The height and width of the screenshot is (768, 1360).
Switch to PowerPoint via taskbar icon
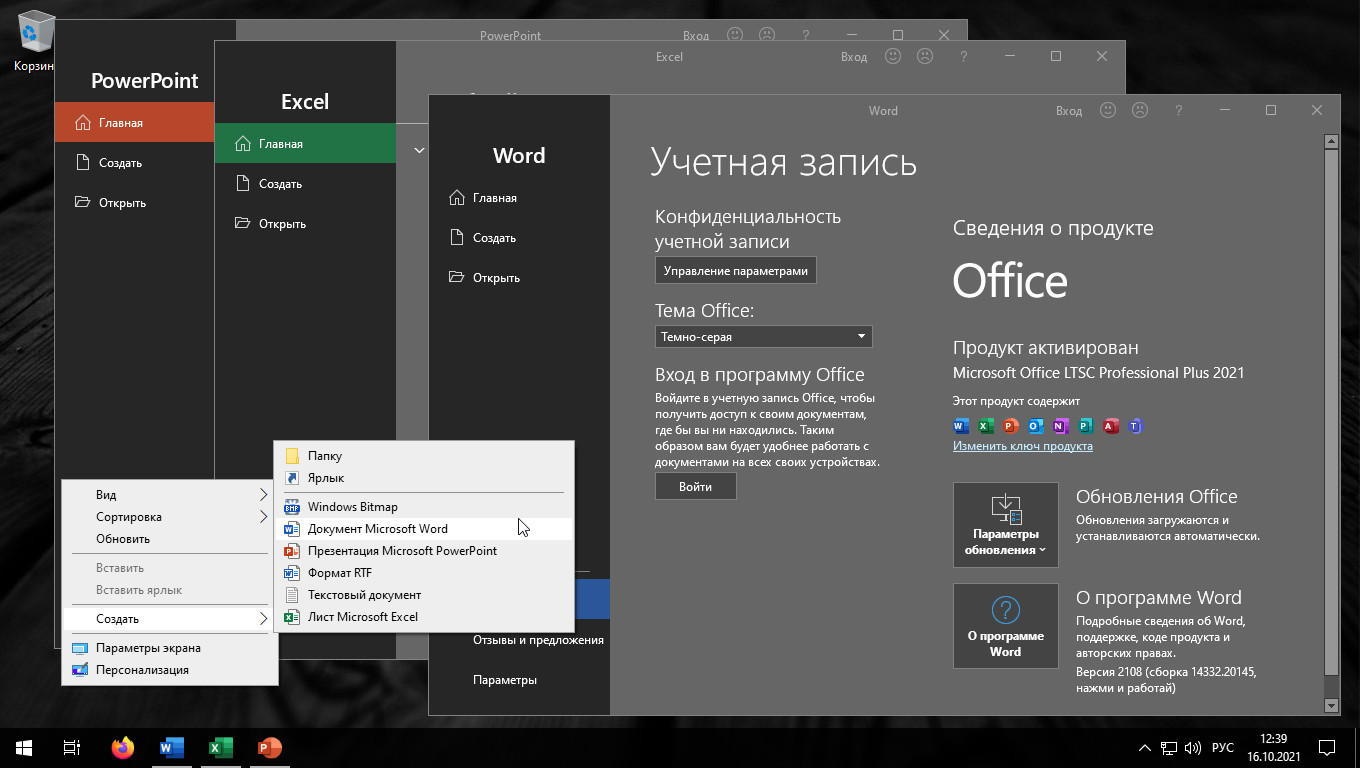point(270,748)
